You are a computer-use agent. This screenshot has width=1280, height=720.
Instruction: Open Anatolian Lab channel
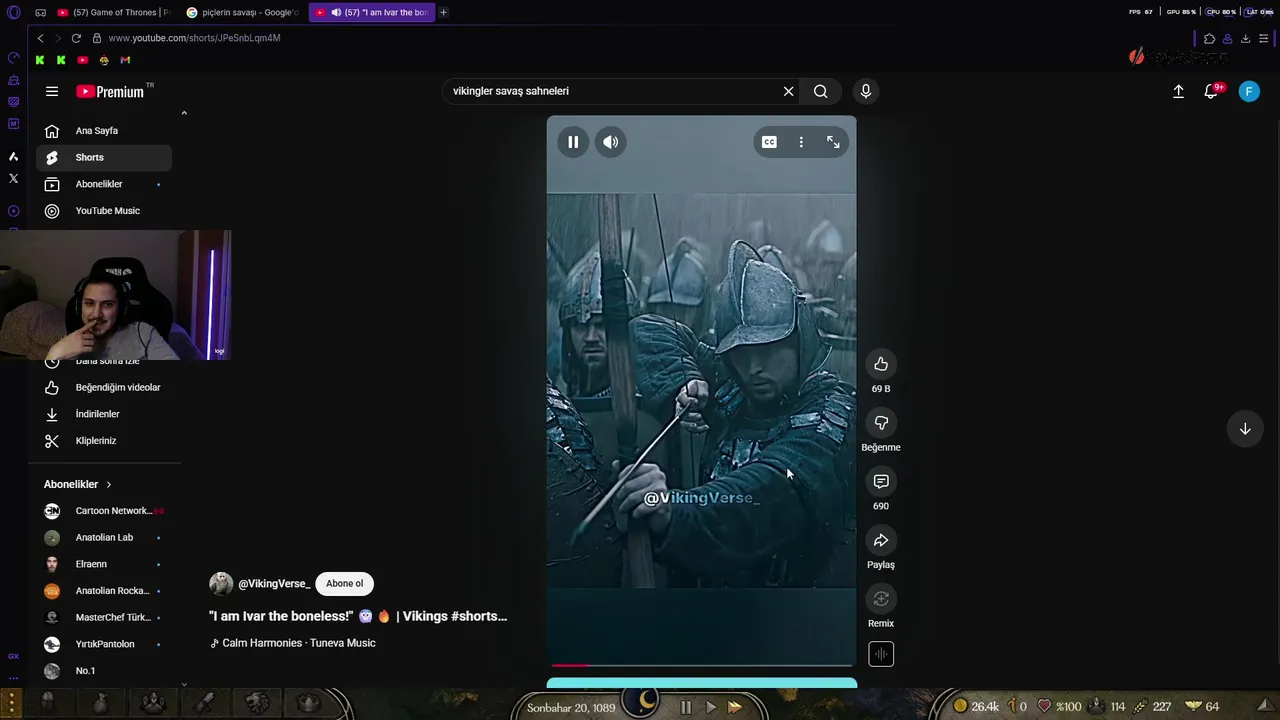tap(104, 537)
